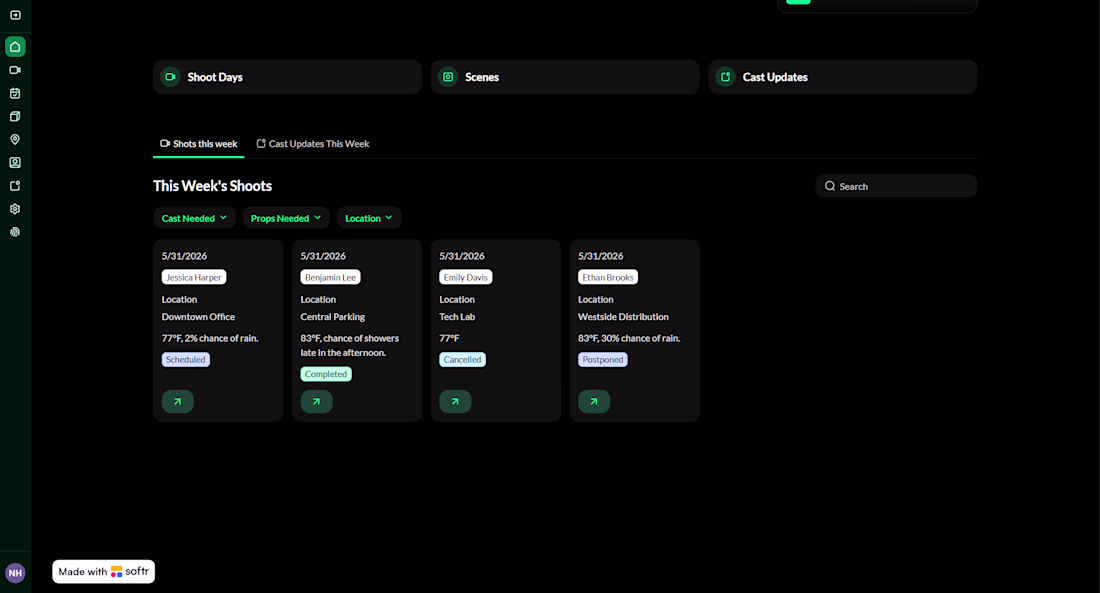Click the Ethan Brooks name tag
The height and width of the screenshot is (593, 1100).
coord(608,277)
